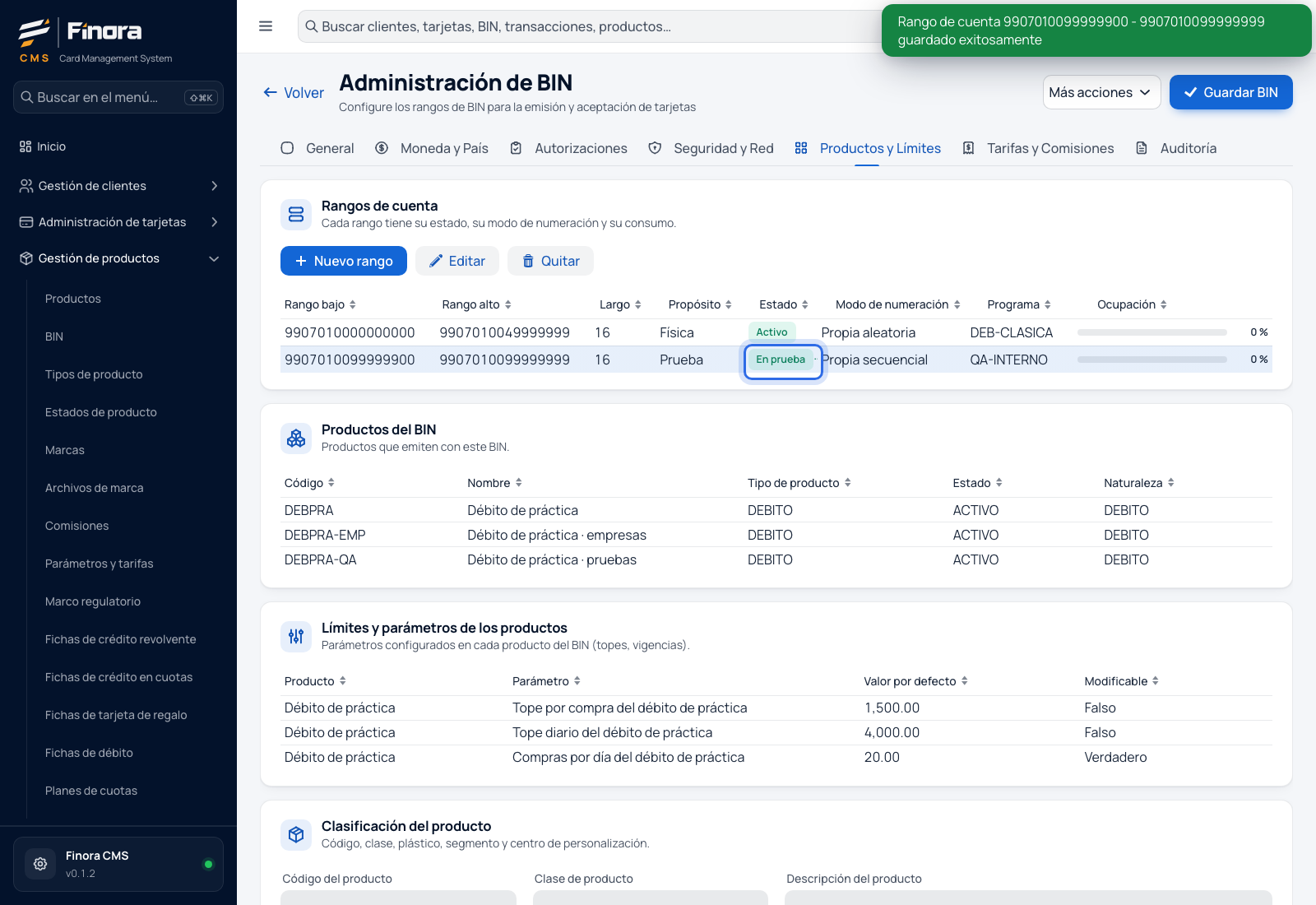Open the Más acciones dropdown
The image size is (1316, 905).
click(1101, 92)
